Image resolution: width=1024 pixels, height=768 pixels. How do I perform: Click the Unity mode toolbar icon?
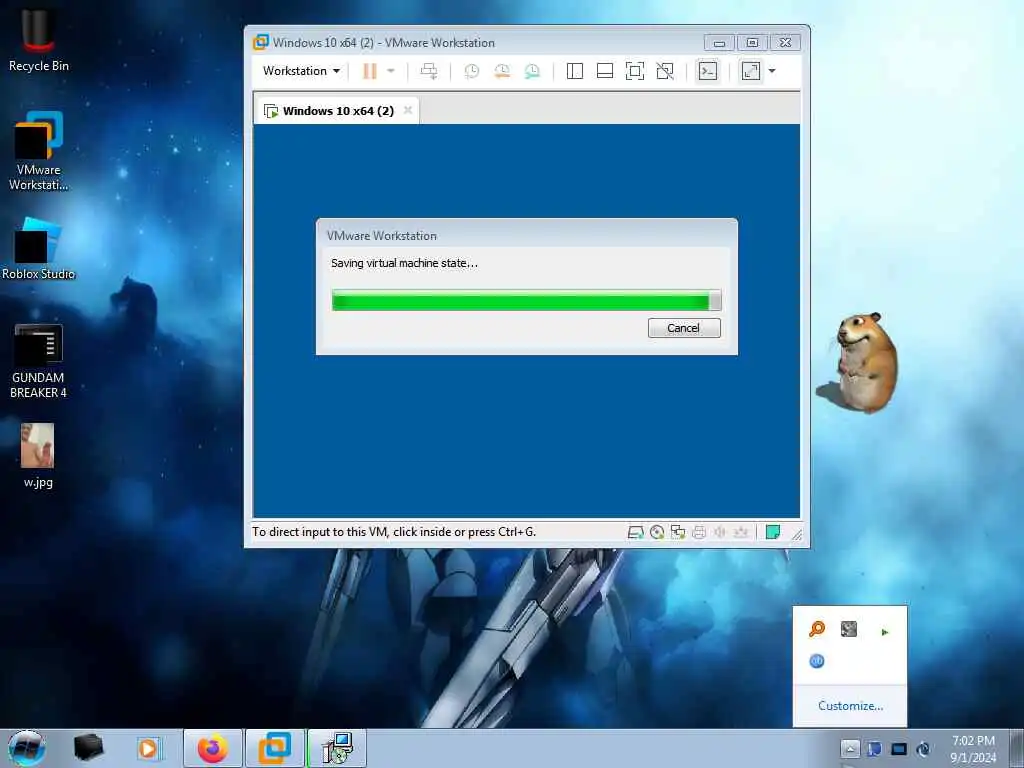pyautogui.click(x=665, y=71)
